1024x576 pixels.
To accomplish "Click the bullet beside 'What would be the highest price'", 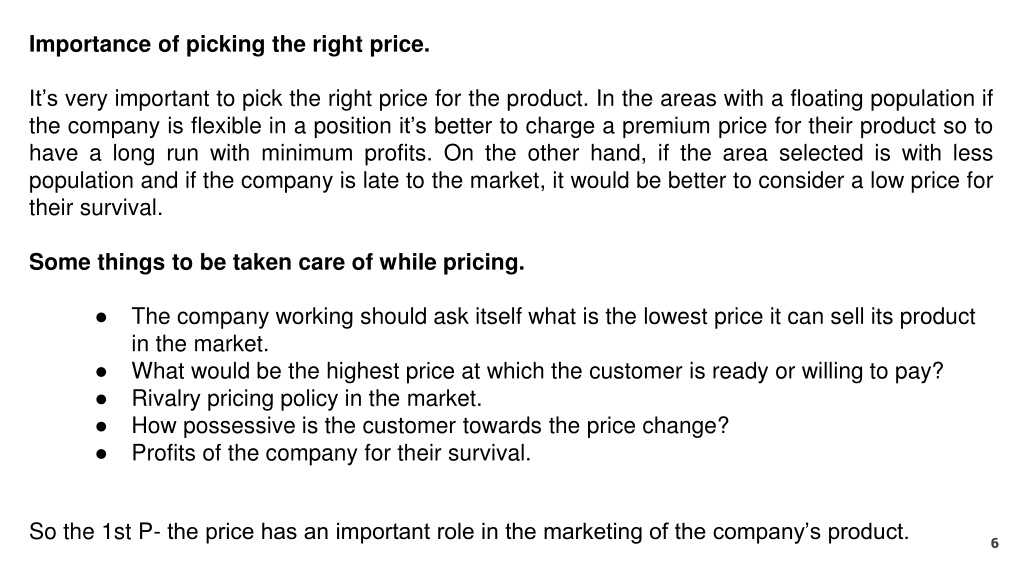I will pyautogui.click(x=101, y=372).
